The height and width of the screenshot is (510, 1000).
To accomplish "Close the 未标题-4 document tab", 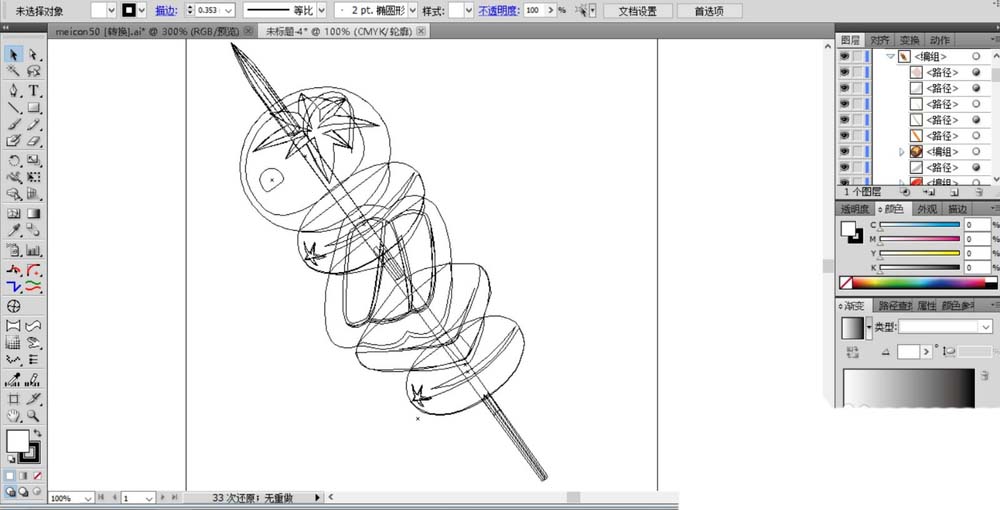I will 421,31.
